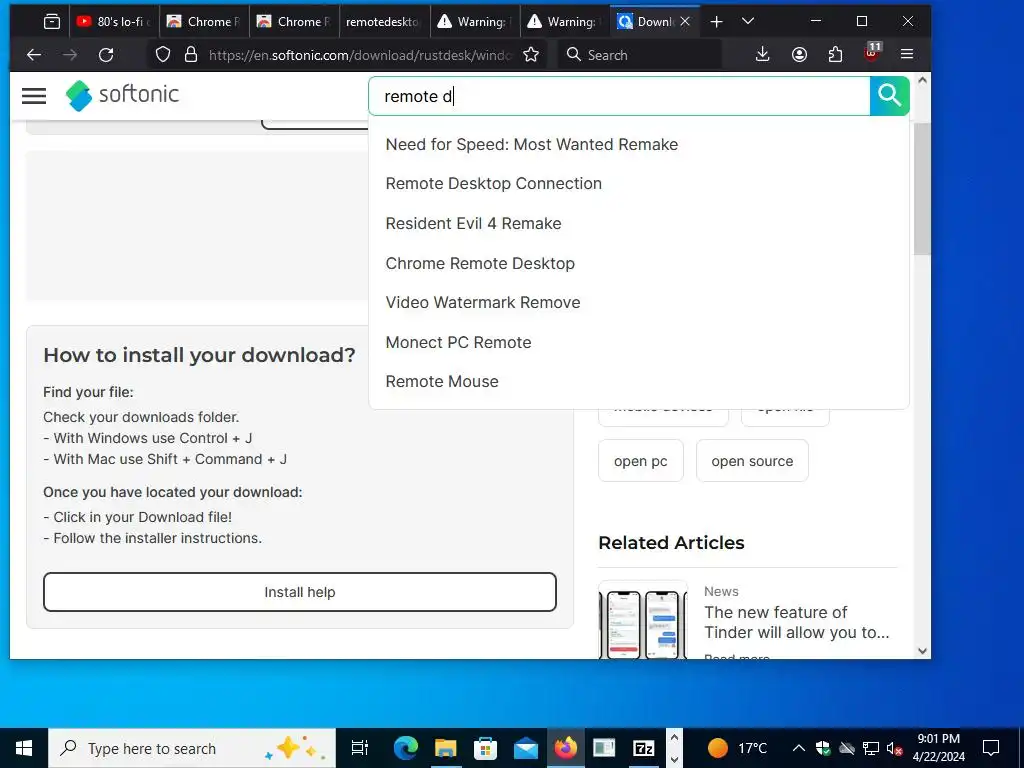This screenshot has height=768, width=1024.
Task: Open the Firefox application menu
Action: click(x=906, y=55)
